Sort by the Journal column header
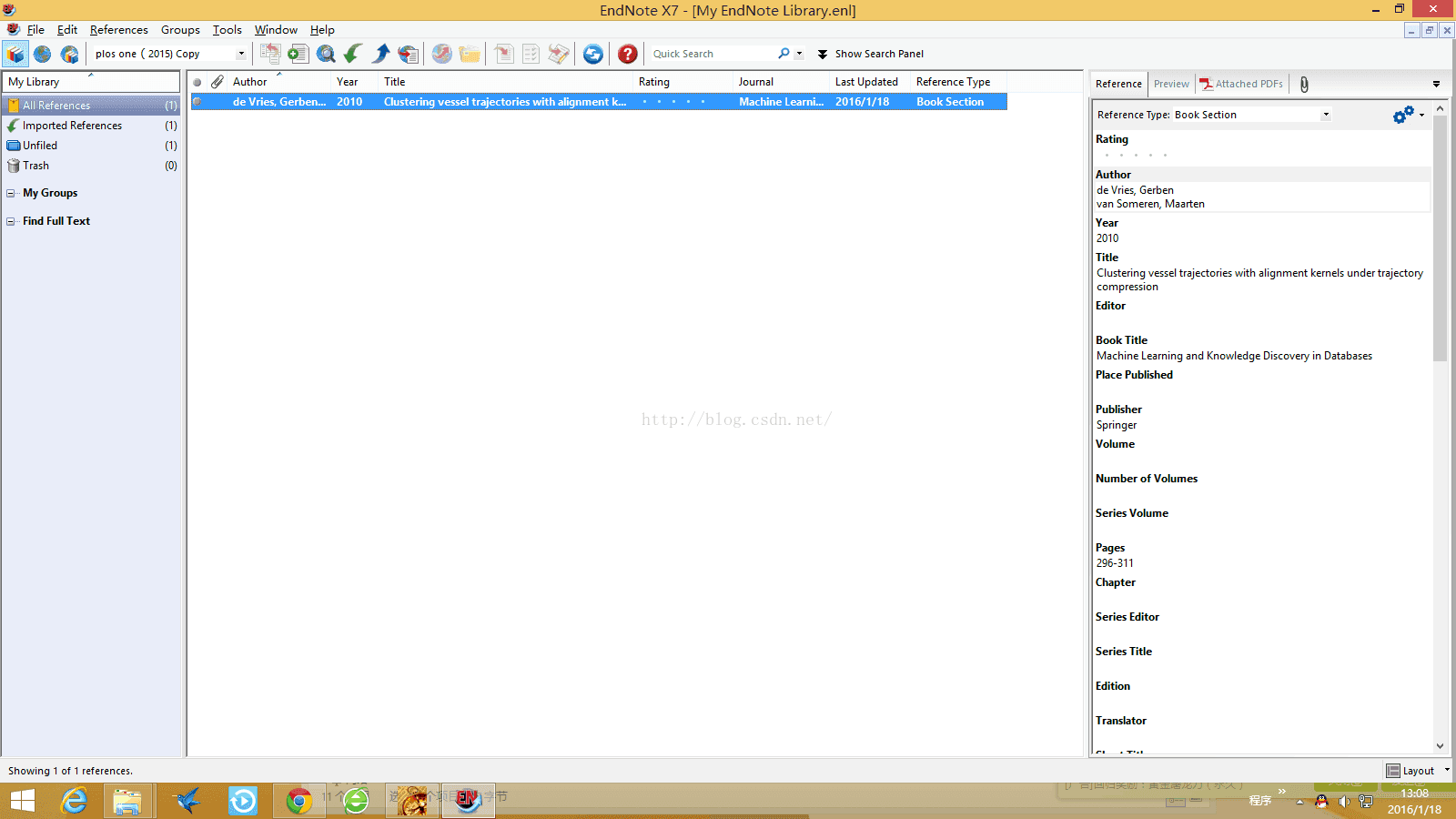 [780, 82]
